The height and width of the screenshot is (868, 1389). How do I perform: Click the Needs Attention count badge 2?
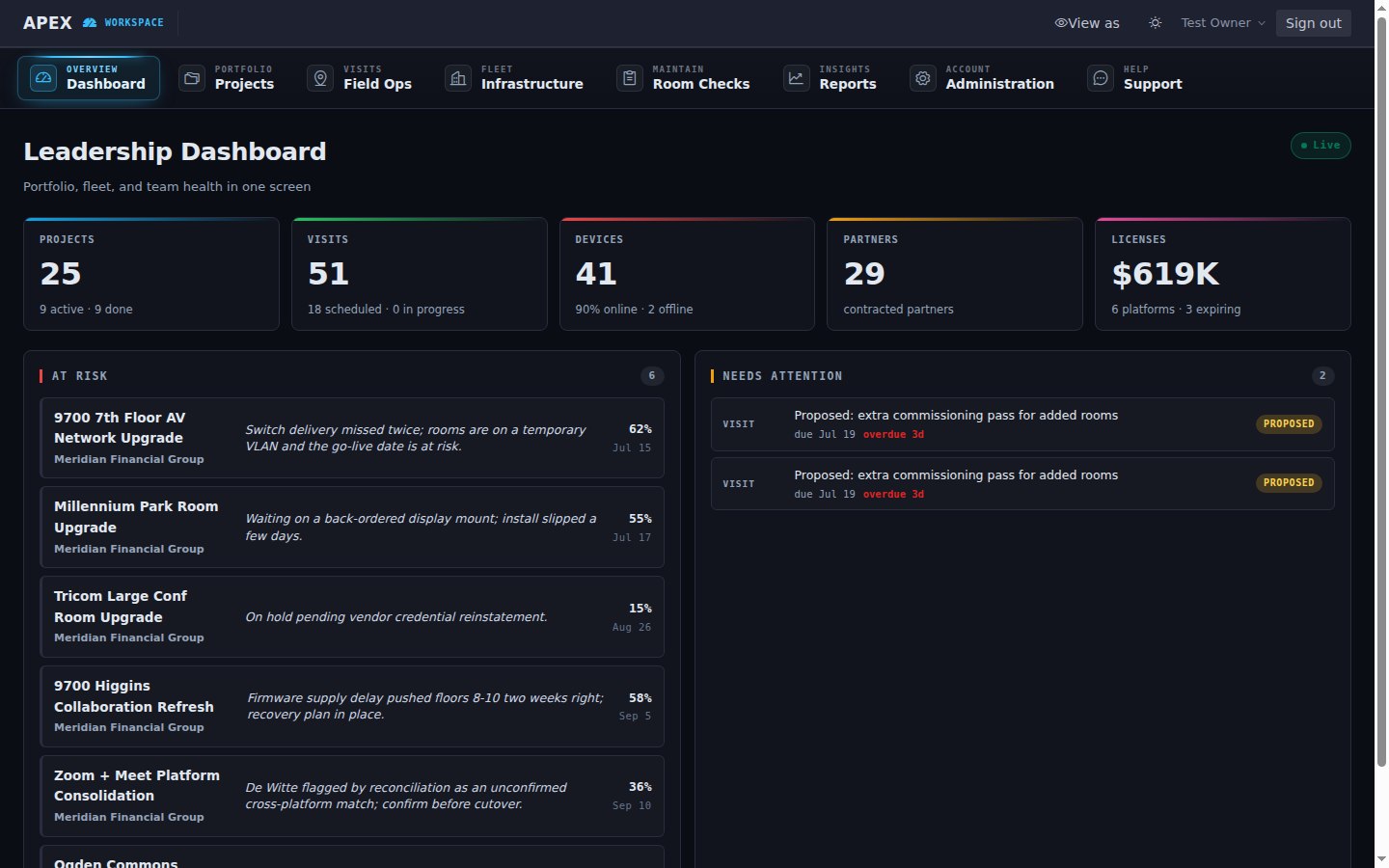point(1322,376)
